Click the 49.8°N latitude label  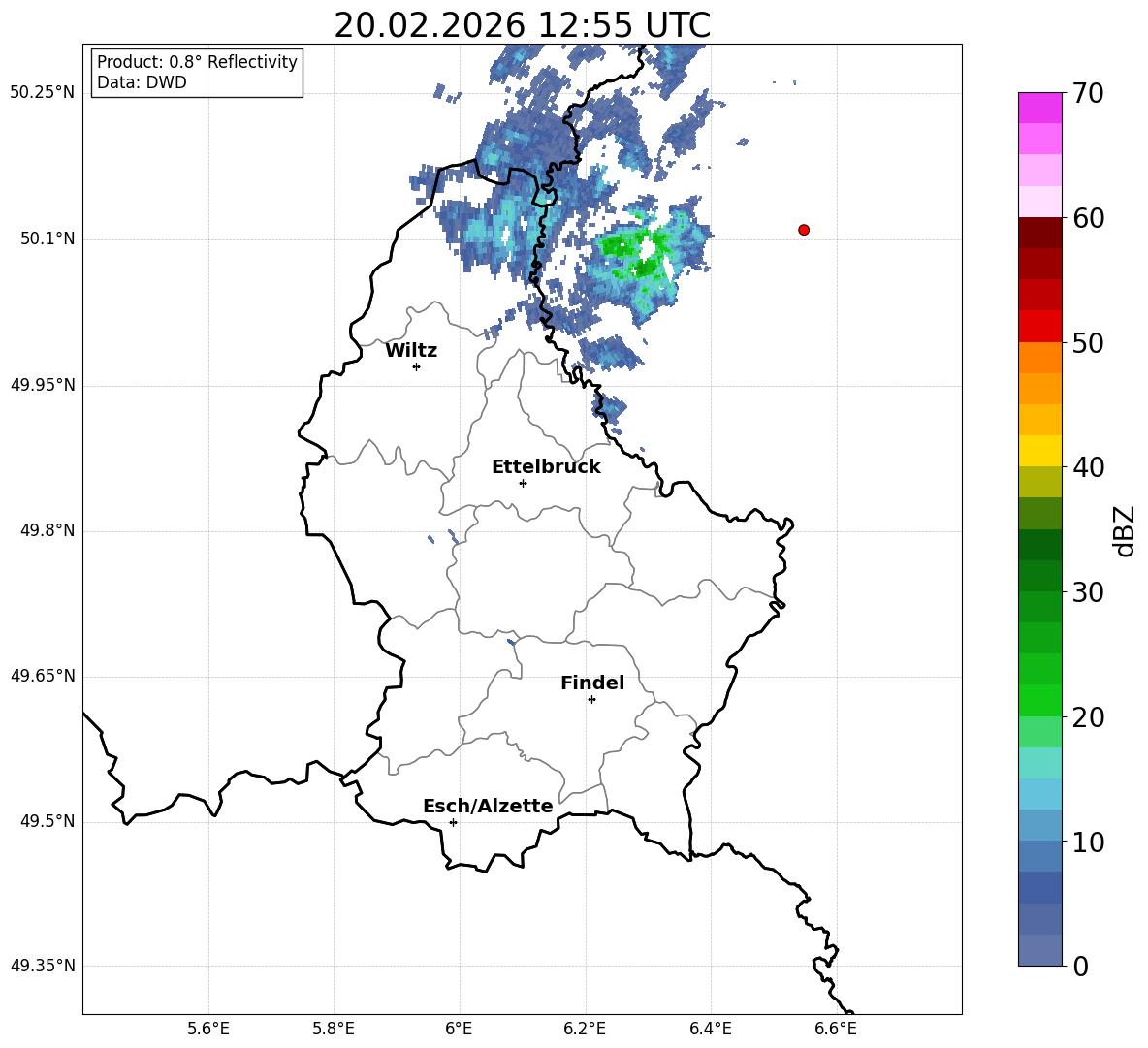(48, 530)
